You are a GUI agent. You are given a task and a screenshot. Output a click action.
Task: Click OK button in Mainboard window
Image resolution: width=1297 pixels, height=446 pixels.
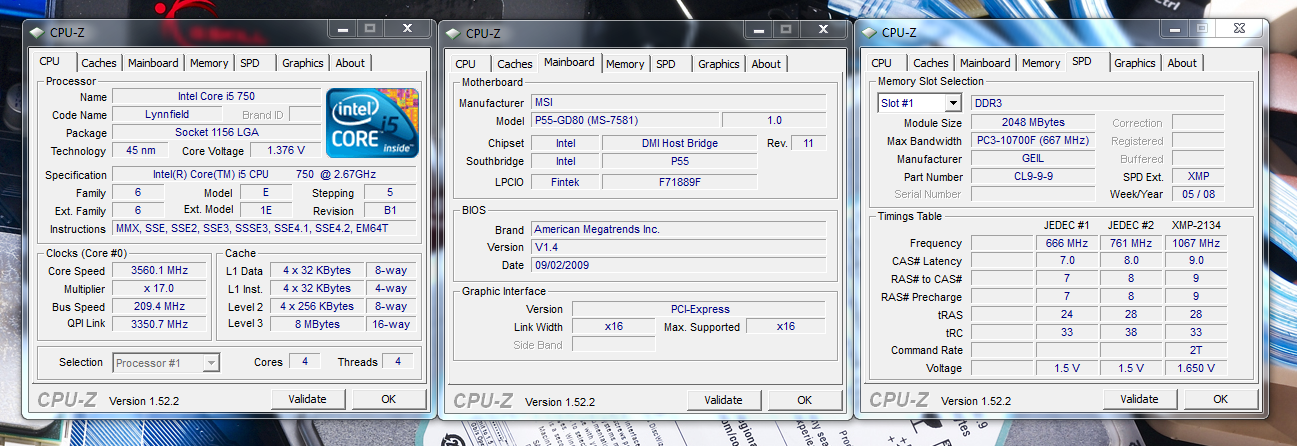tap(804, 400)
